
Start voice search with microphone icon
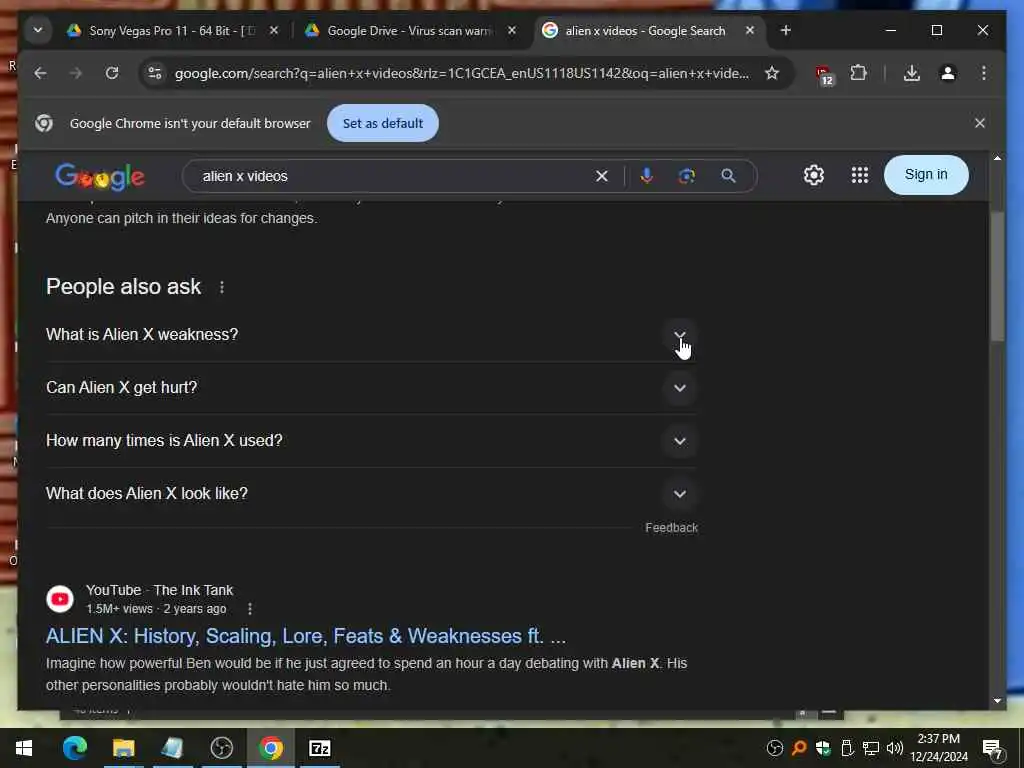pyautogui.click(x=647, y=176)
